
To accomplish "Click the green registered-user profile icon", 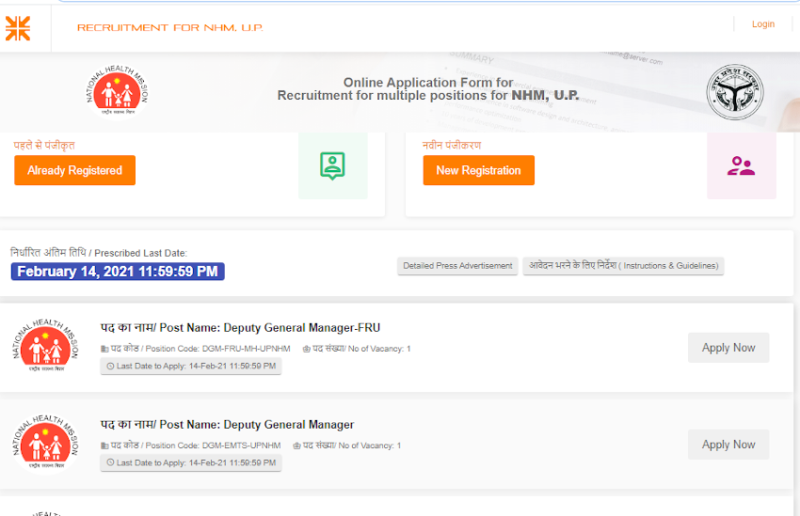I will (x=332, y=166).
